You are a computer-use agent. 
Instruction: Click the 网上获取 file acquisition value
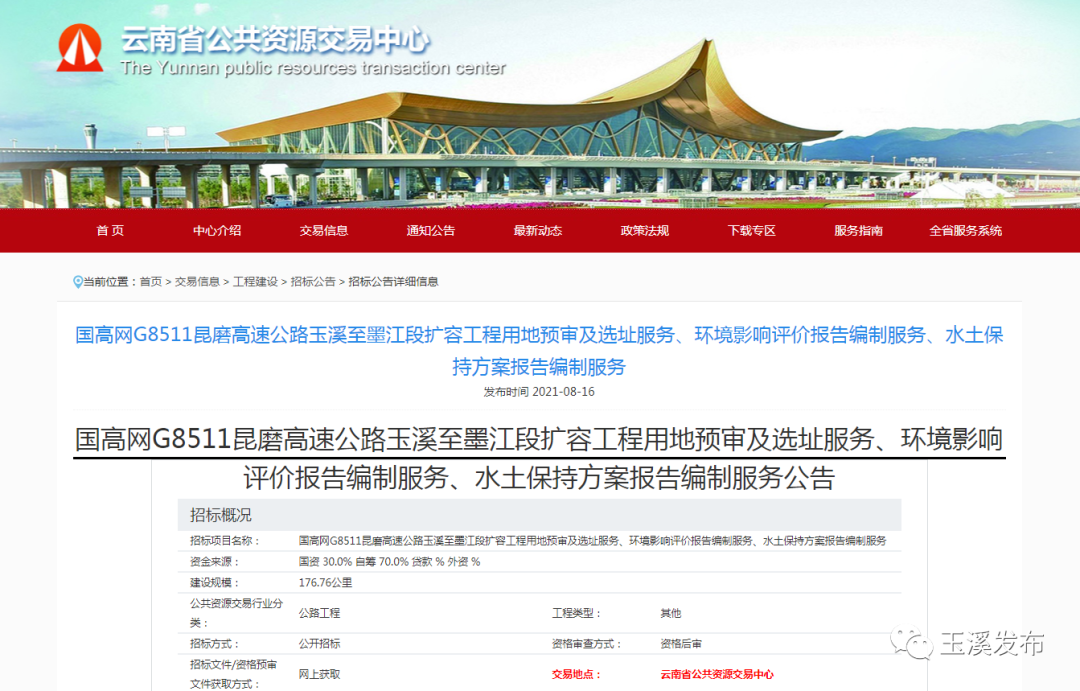(x=319, y=674)
